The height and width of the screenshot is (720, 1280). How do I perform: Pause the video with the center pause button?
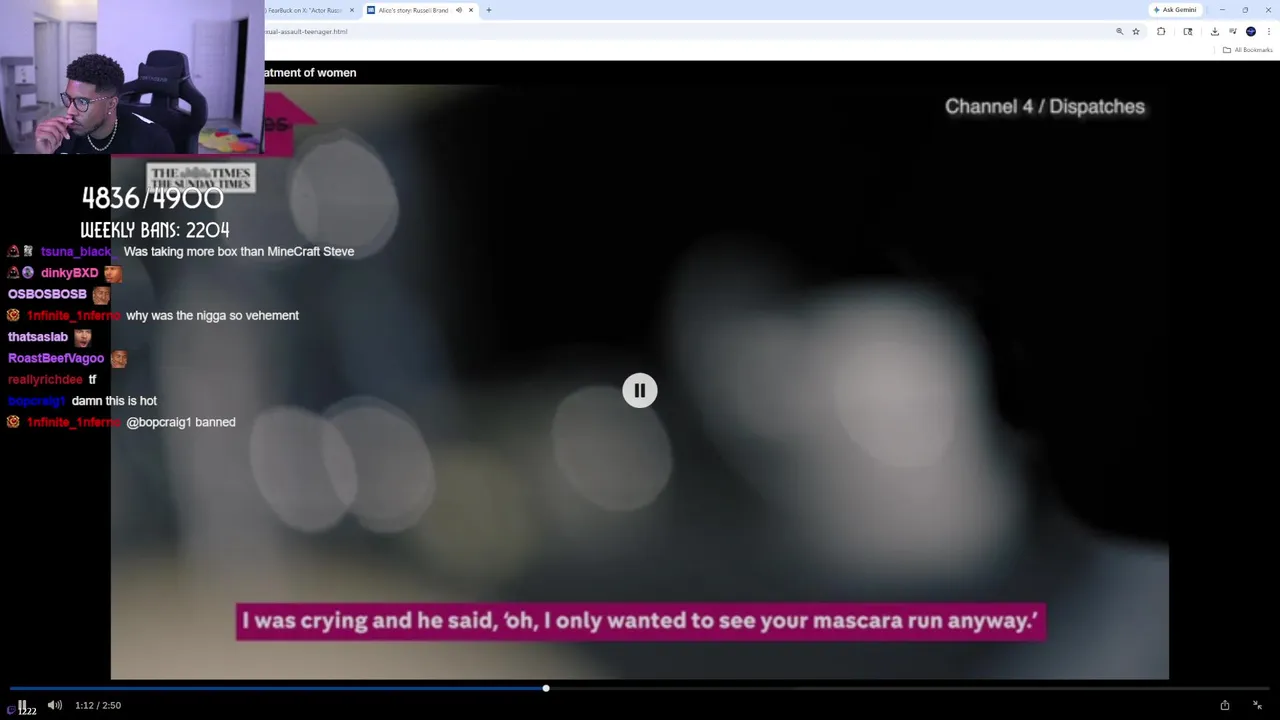tap(640, 390)
